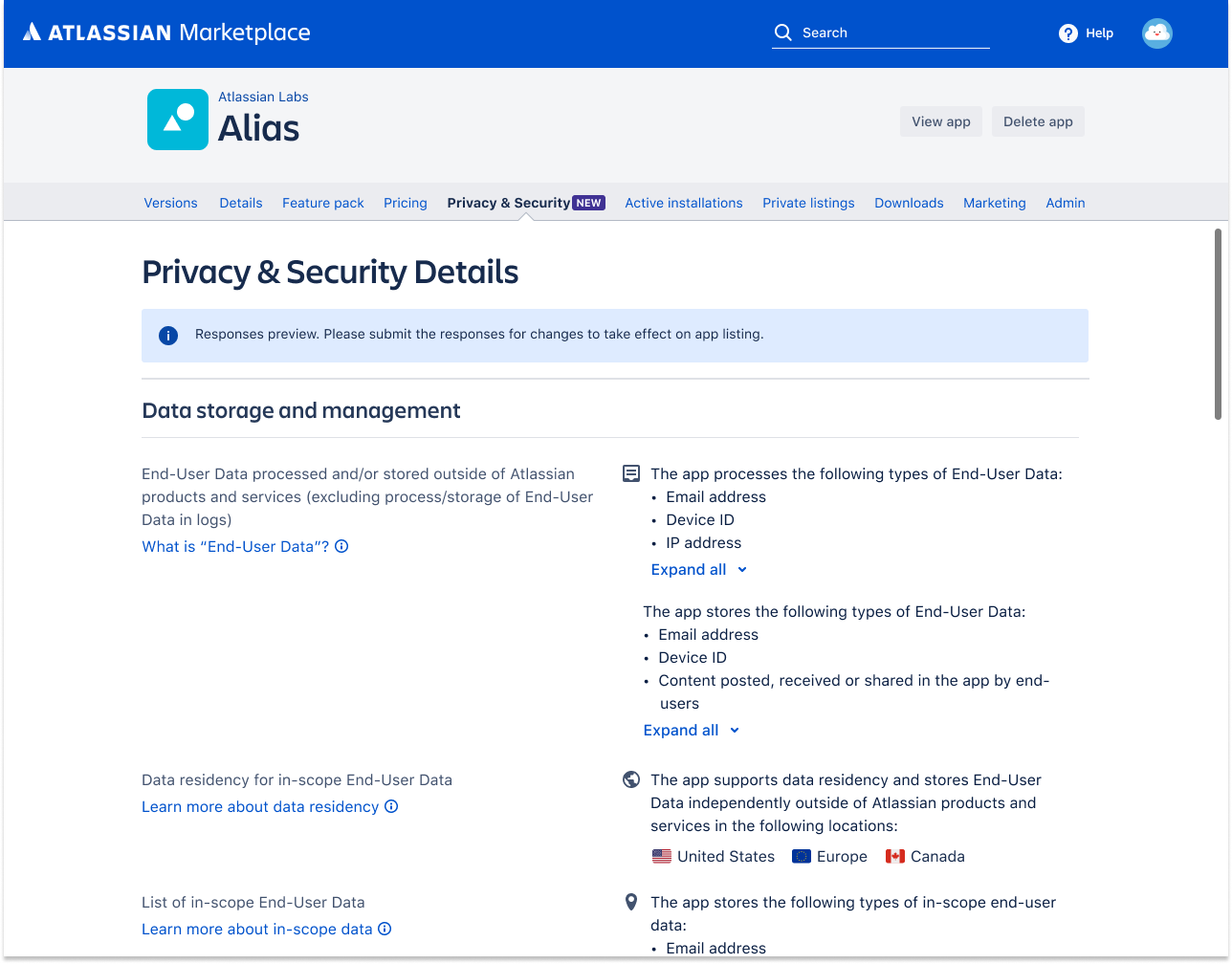The image size is (1232, 964).
Task: Click info icon beside in-scope data link
Action: tap(385, 929)
